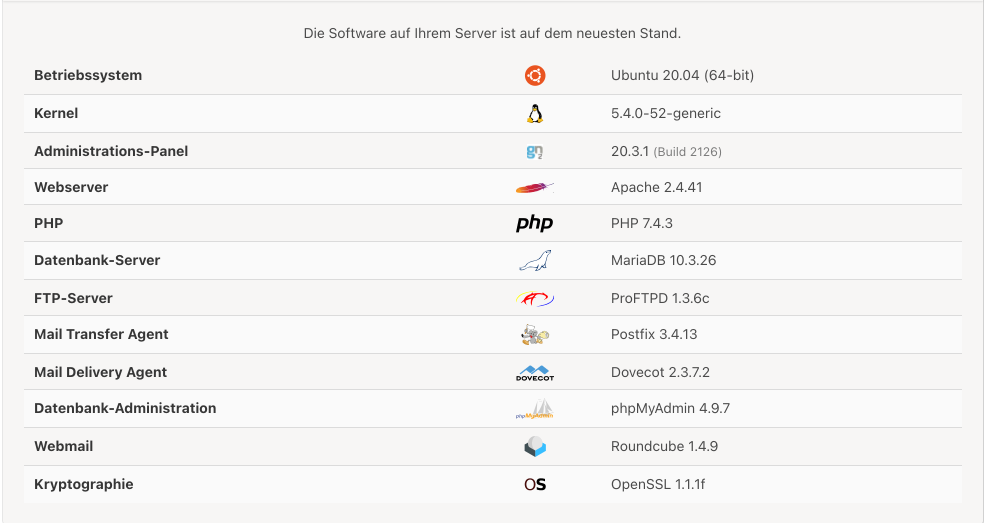The height and width of the screenshot is (523, 984).
Task: Click the Kernel version 5.4.0-52-generic
Action: coord(666,114)
